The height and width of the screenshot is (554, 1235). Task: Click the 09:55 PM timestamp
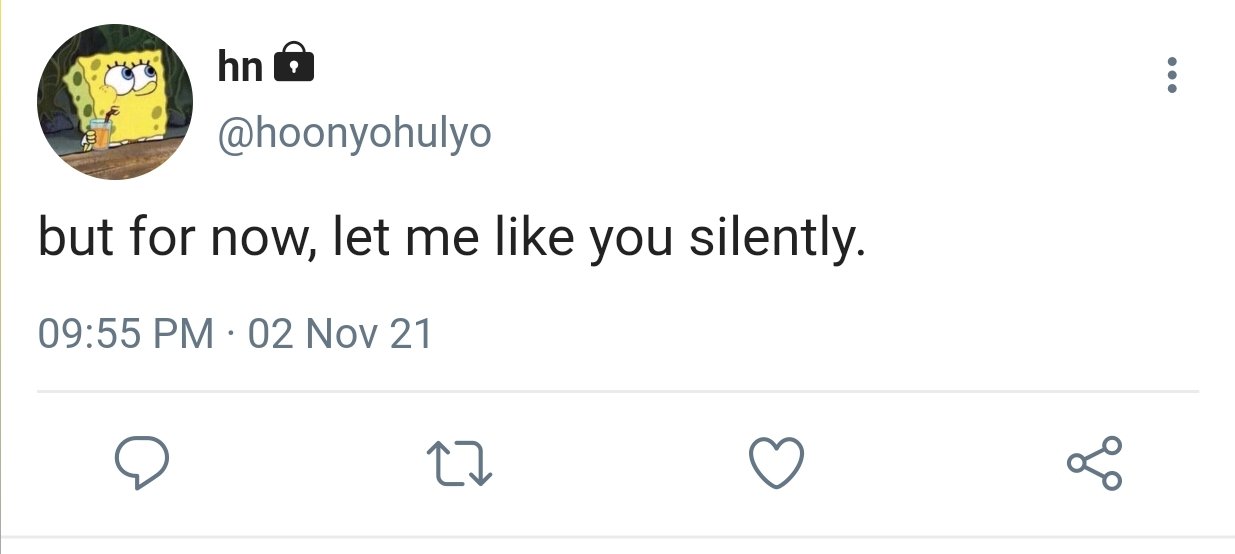126,333
